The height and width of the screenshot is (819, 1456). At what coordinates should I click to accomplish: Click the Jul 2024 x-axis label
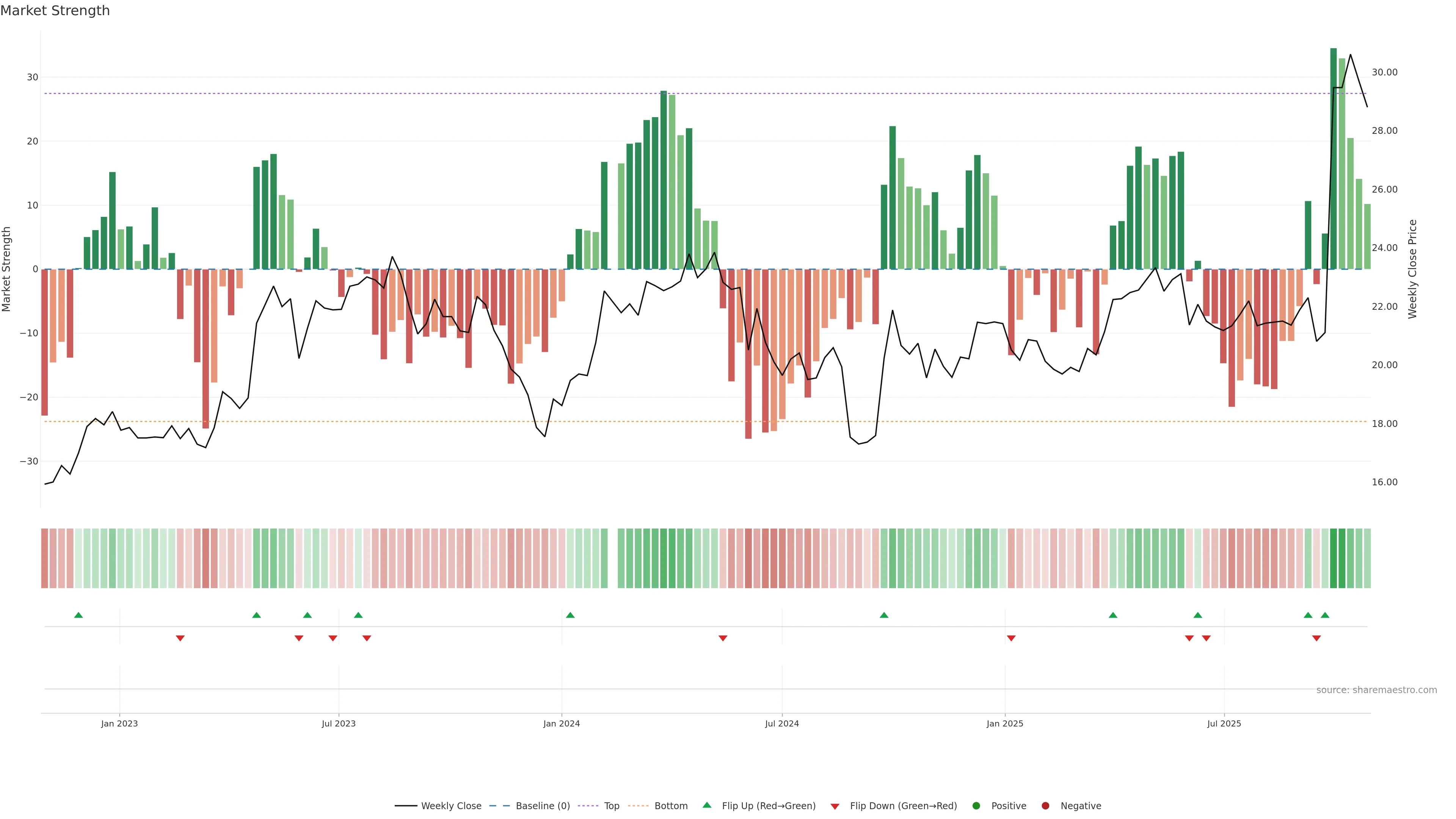782,723
